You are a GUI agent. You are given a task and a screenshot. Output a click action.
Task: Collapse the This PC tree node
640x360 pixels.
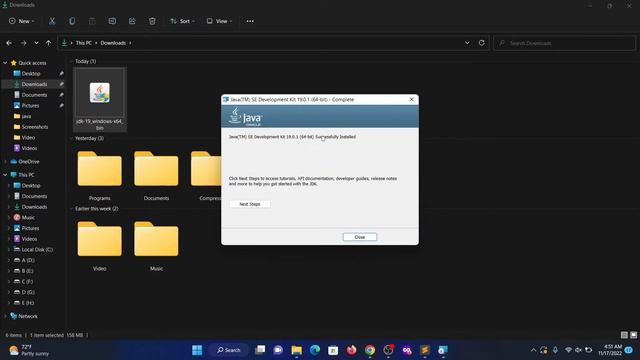[5, 175]
